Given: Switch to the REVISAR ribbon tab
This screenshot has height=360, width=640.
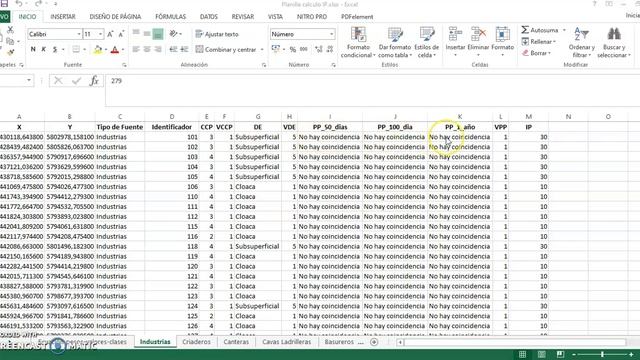Looking at the screenshot, I should pos(242,17).
